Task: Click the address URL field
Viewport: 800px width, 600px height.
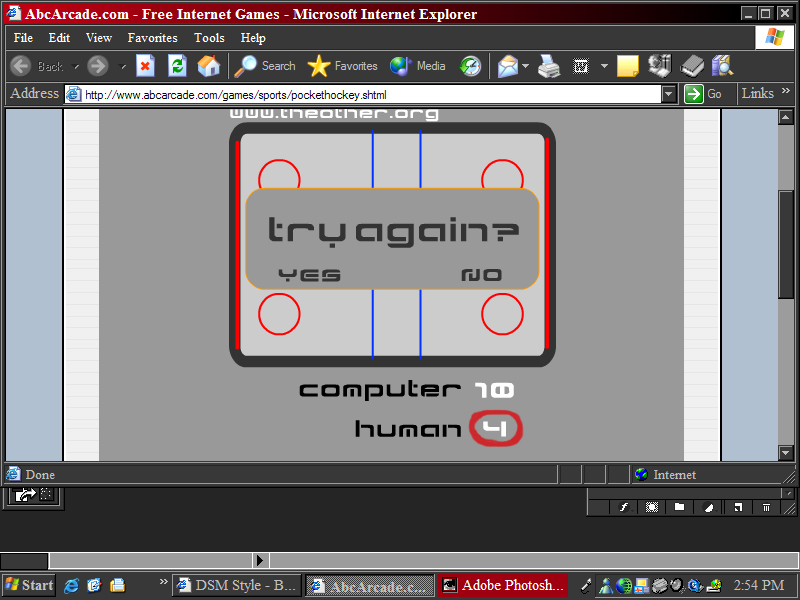Action: [x=370, y=95]
